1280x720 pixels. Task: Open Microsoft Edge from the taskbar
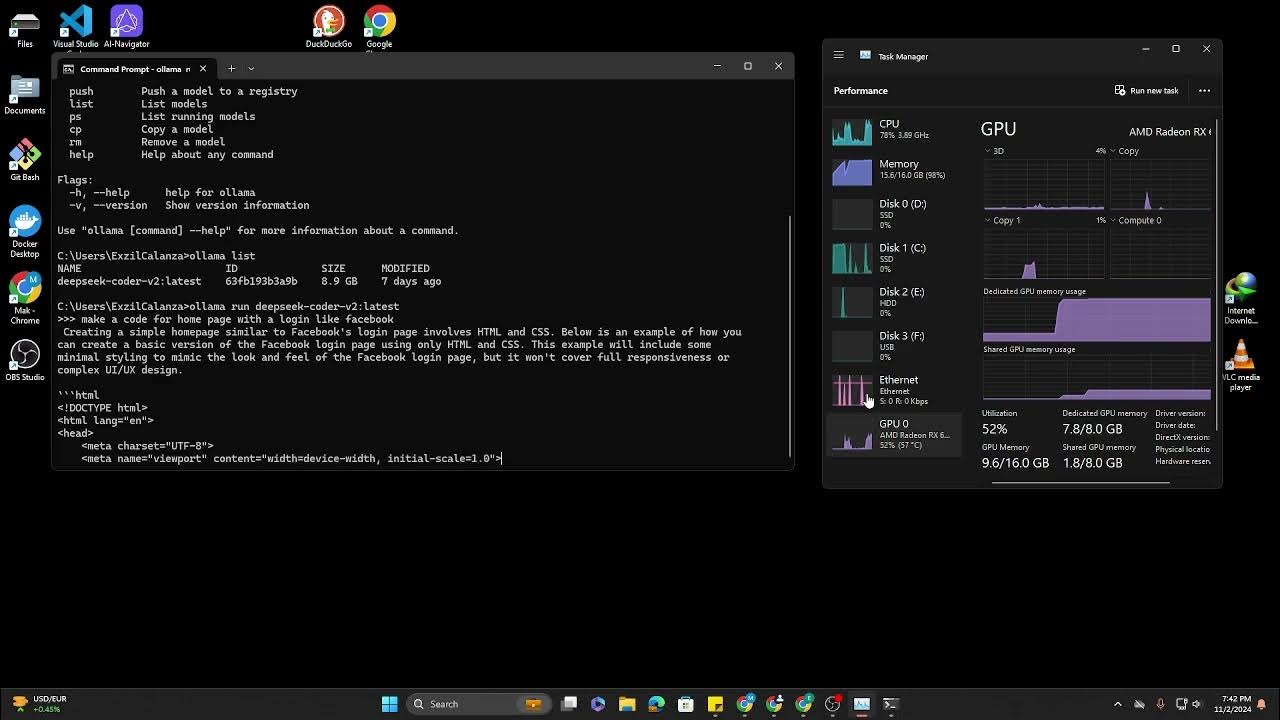tap(656, 704)
